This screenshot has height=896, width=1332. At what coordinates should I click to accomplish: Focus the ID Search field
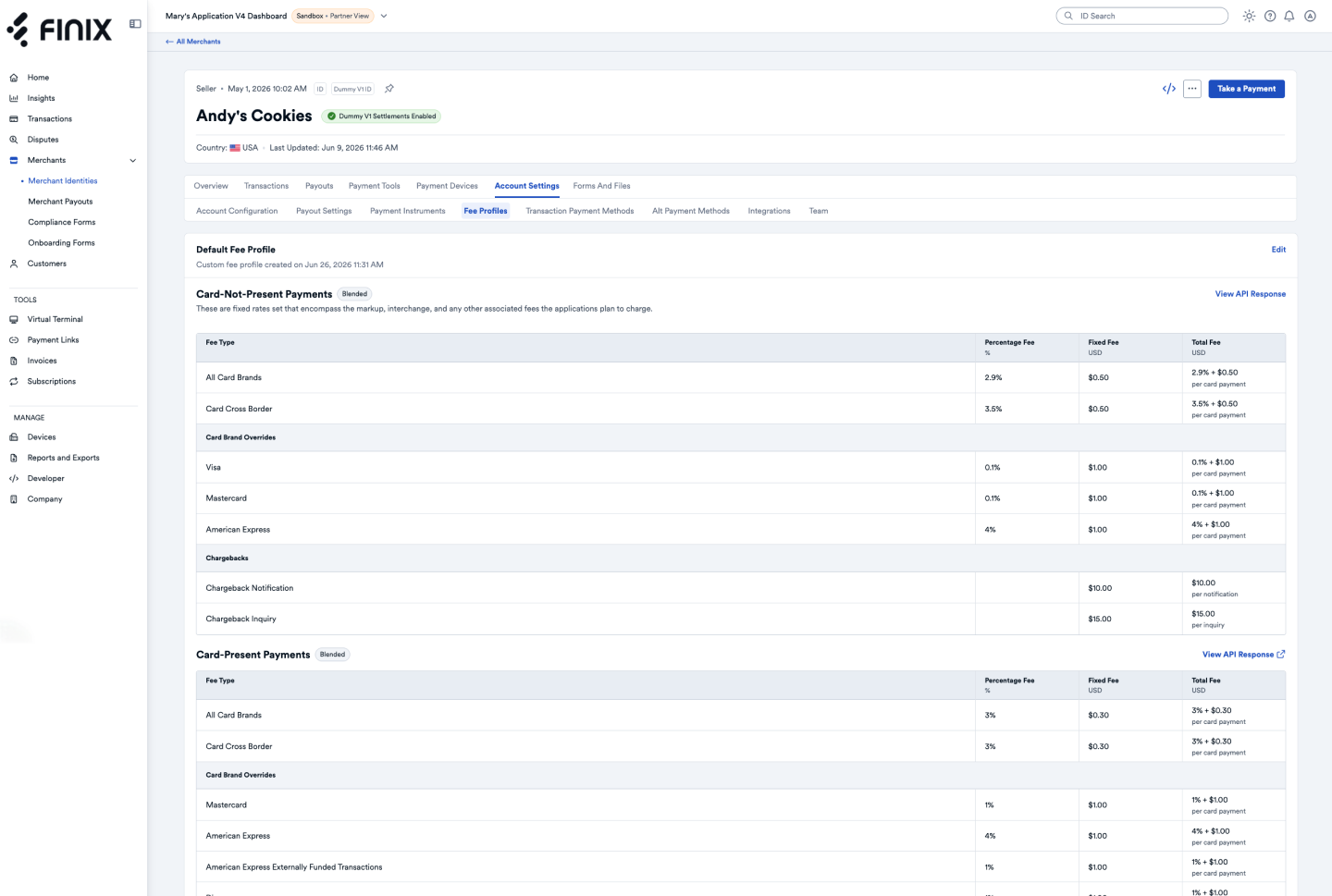tap(1142, 16)
